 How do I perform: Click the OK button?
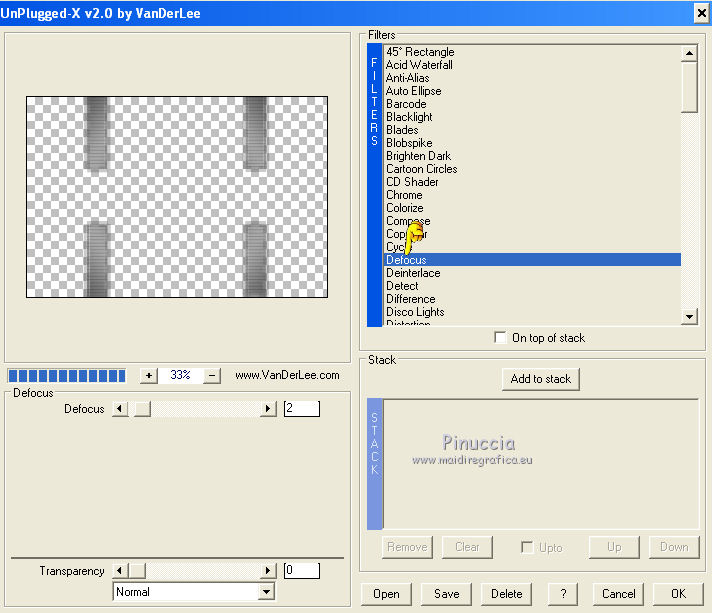pyautogui.click(x=678, y=594)
